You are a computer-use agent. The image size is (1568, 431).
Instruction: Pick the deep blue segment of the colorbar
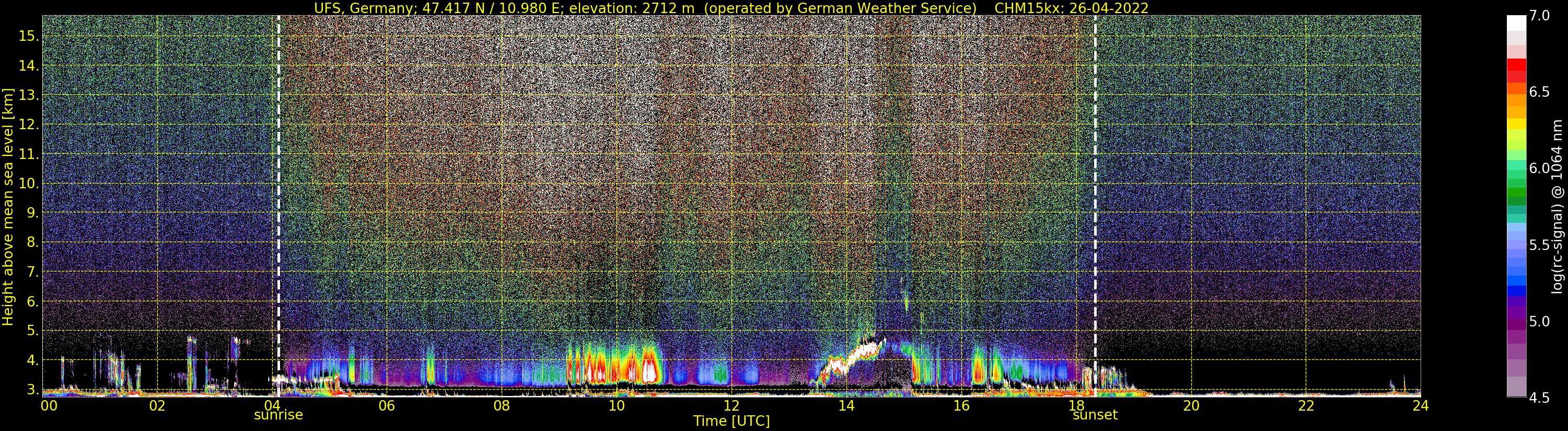tap(1516, 290)
